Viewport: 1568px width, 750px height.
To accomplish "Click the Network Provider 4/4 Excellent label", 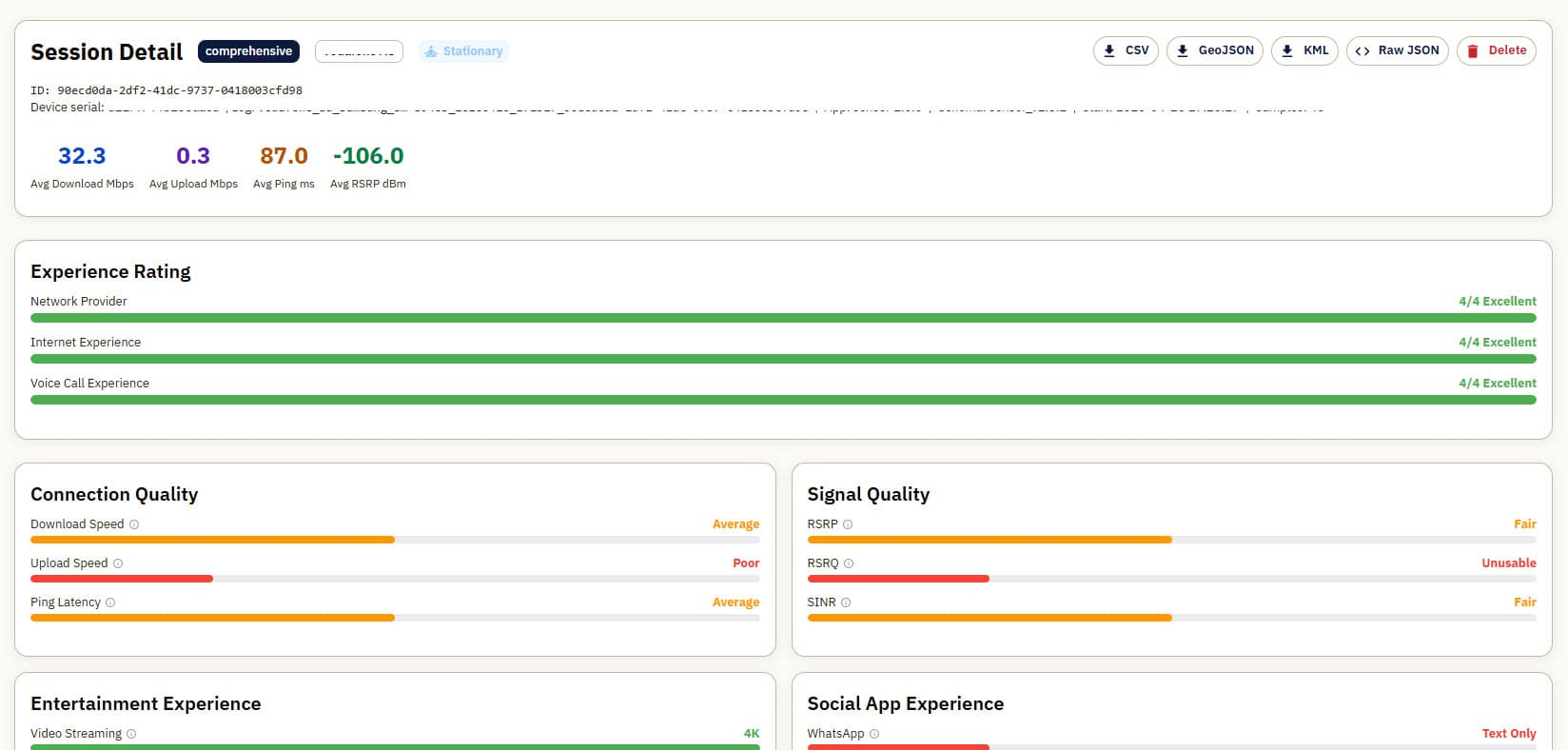I will coord(1498,302).
